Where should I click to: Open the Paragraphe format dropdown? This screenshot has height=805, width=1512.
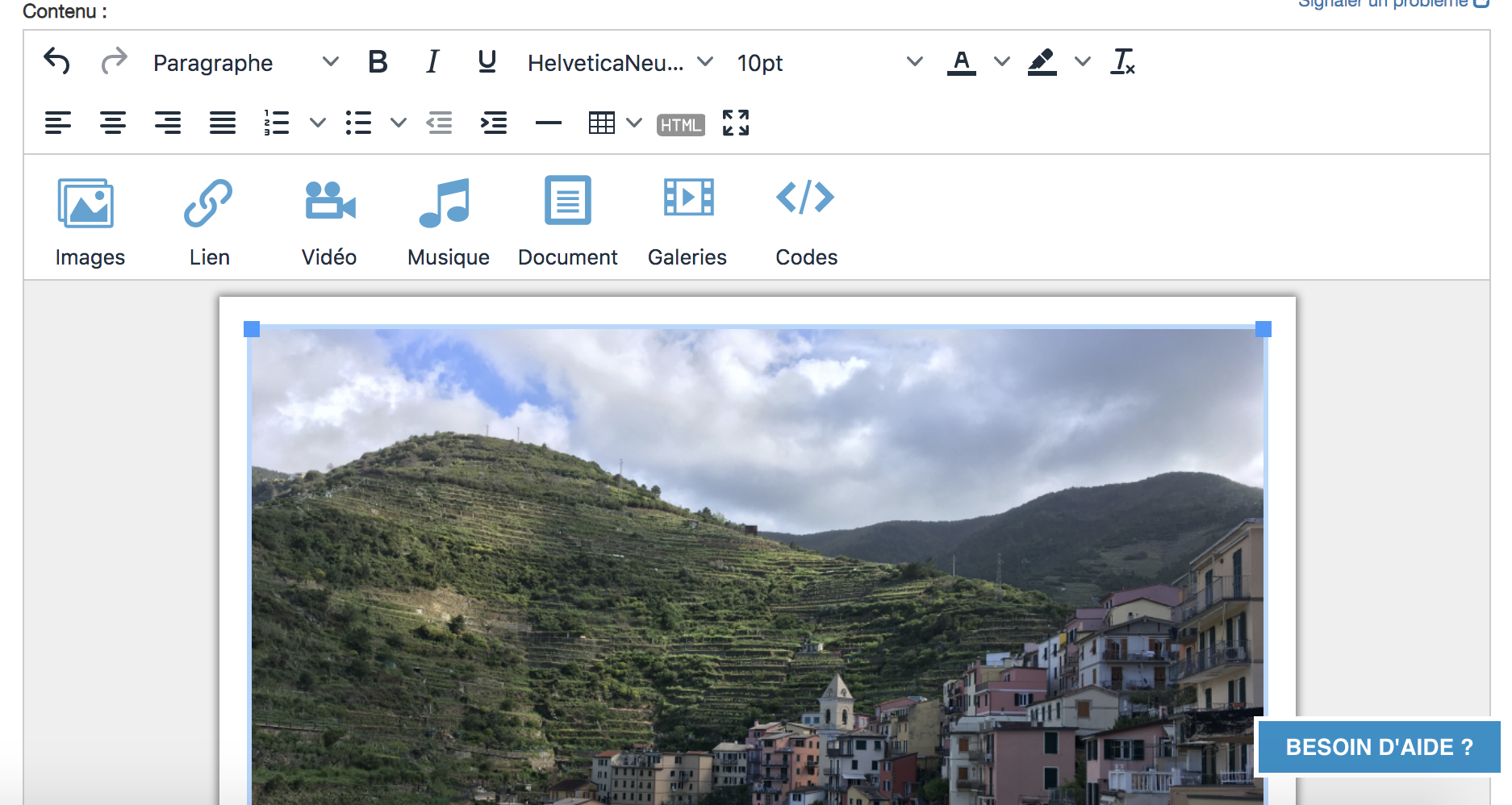pos(245,62)
